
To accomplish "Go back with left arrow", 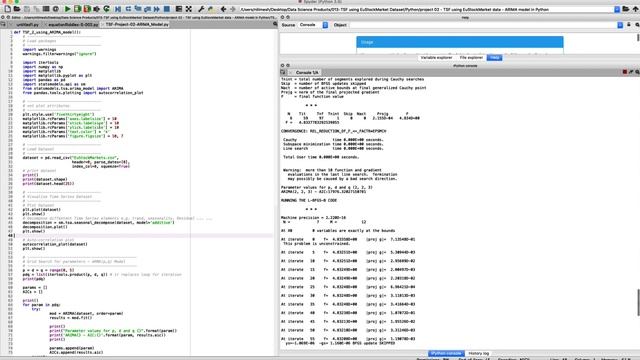I will (x=223, y=9).
